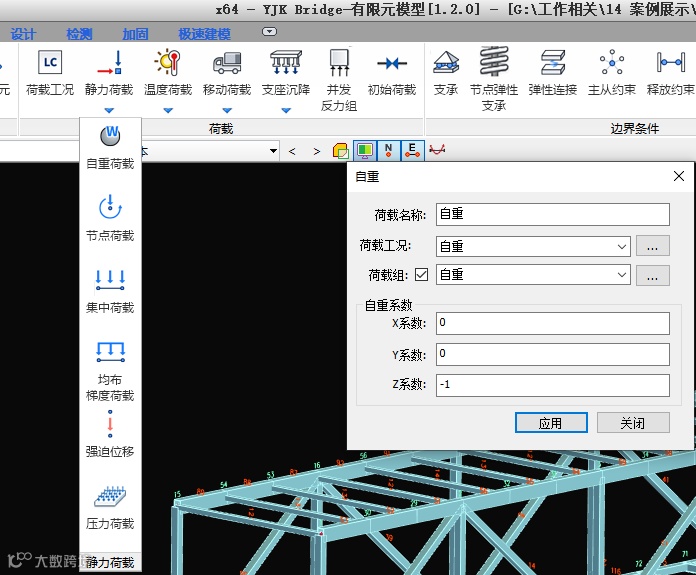The height and width of the screenshot is (575, 696).
Task: Choose 强迫位移 forced displacement
Action: (x=110, y=434)
